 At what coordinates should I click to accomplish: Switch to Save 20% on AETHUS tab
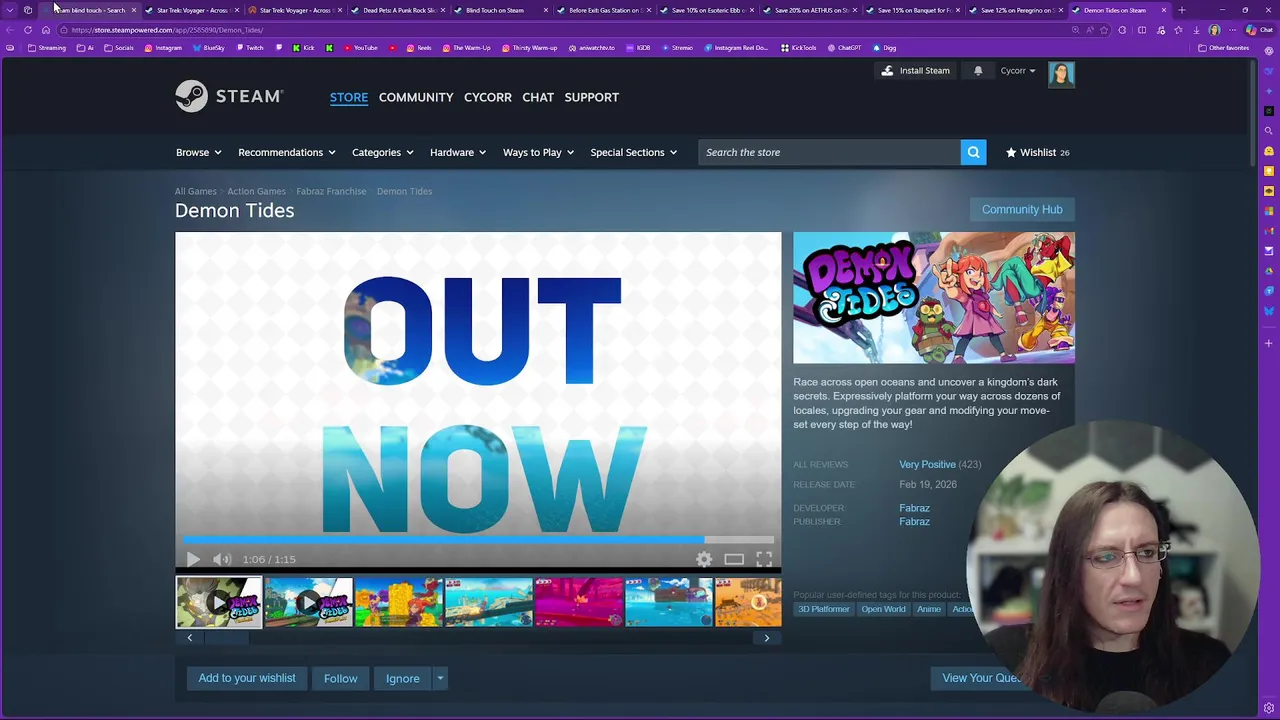click(811, 10)
